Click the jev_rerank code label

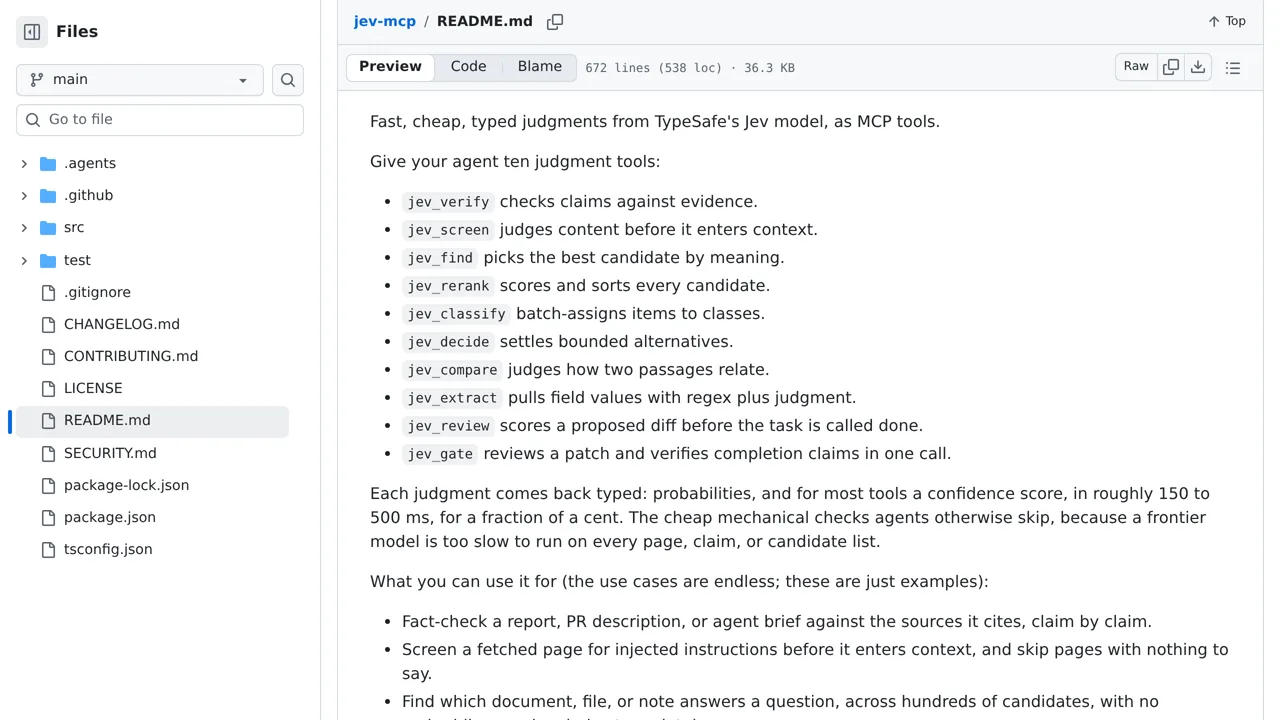pos(448,286)
